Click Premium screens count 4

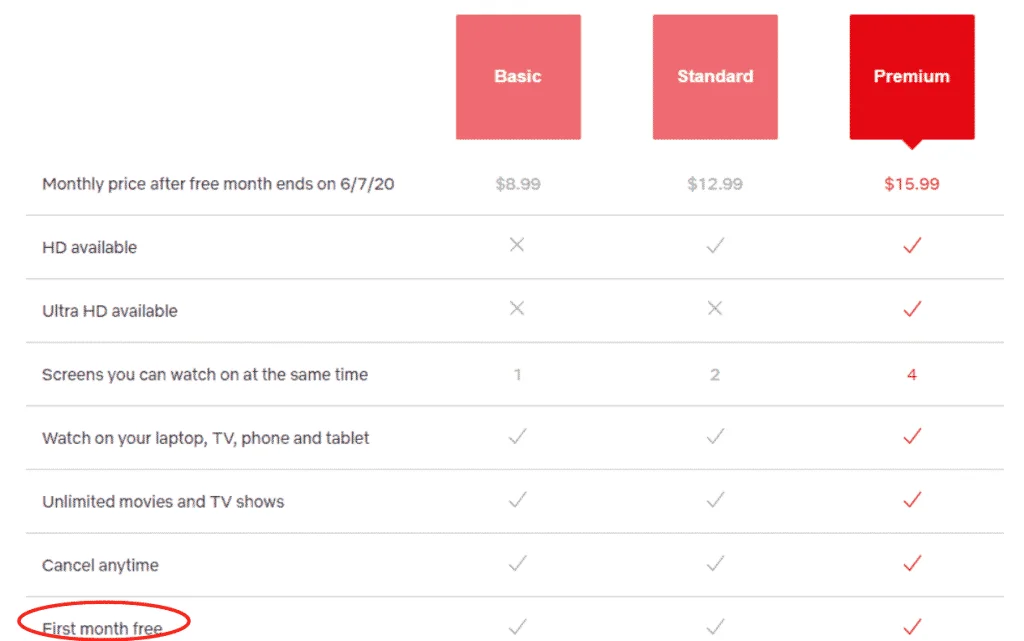tap(912, 375)
